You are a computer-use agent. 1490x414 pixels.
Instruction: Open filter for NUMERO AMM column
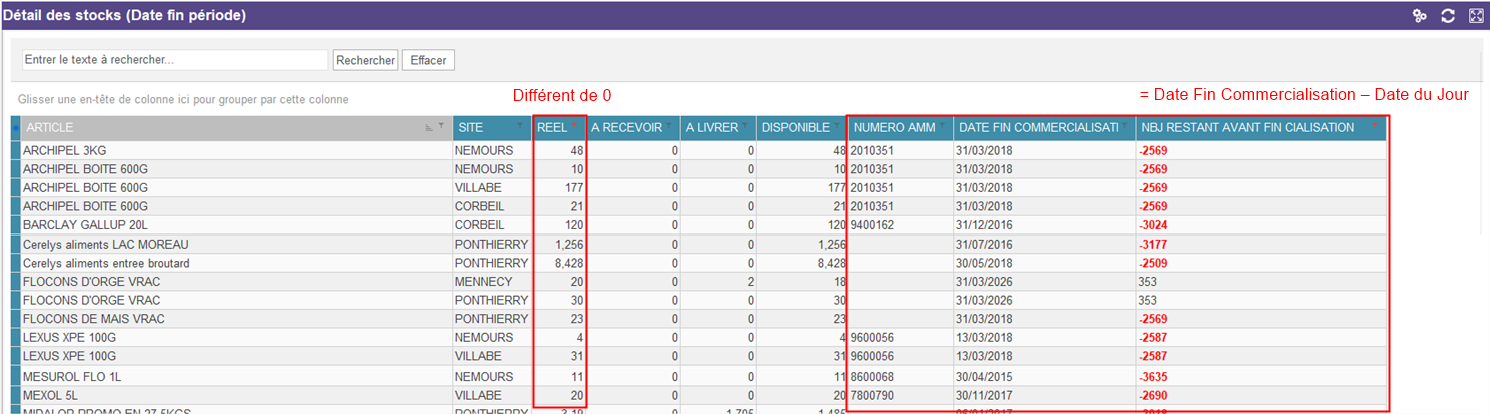click(942, 127)
